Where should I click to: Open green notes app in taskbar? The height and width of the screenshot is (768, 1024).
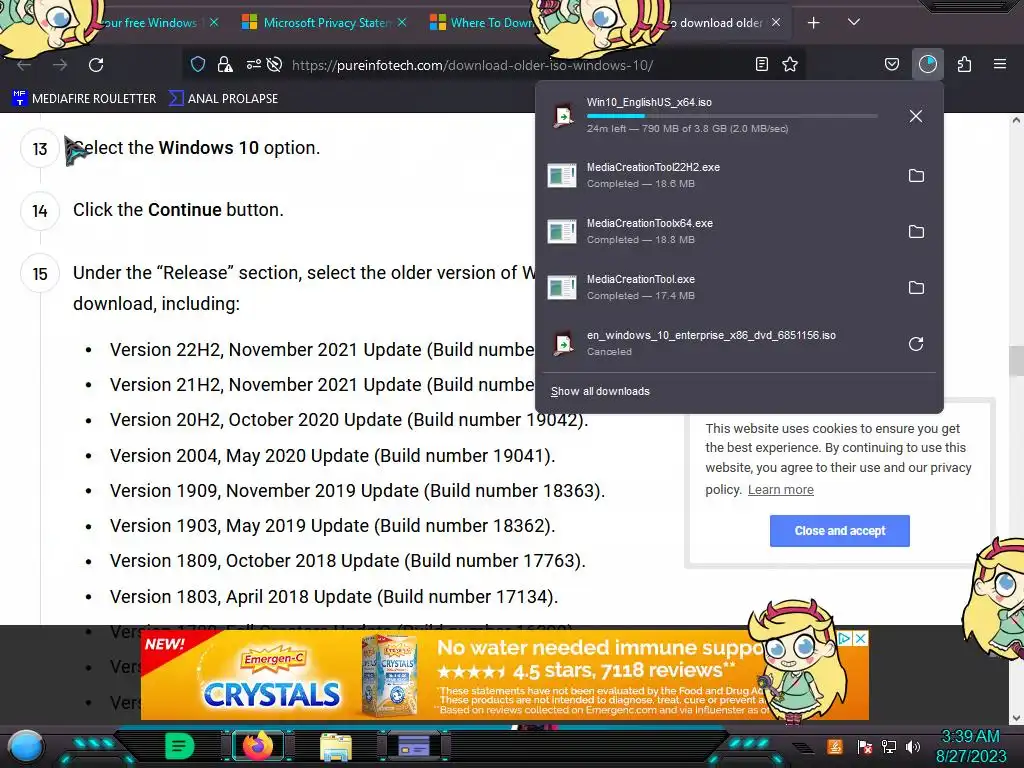[179, 746]
